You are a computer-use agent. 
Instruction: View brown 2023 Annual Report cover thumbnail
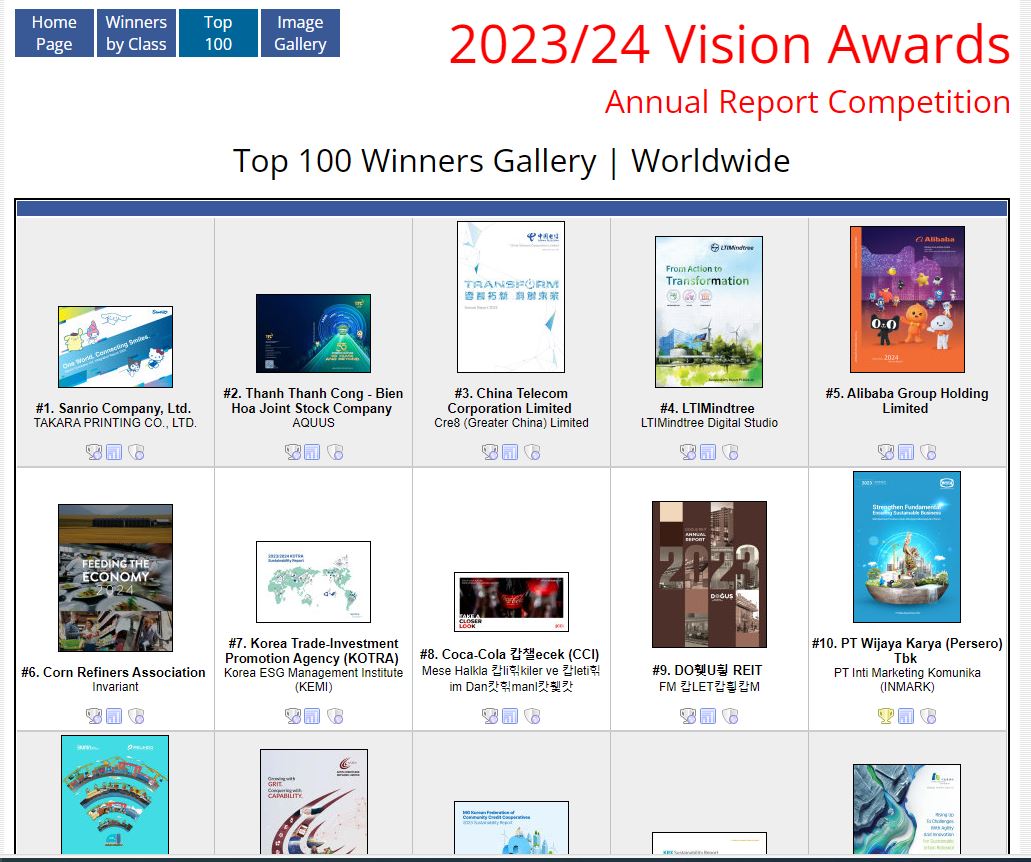tap(709, 574)
